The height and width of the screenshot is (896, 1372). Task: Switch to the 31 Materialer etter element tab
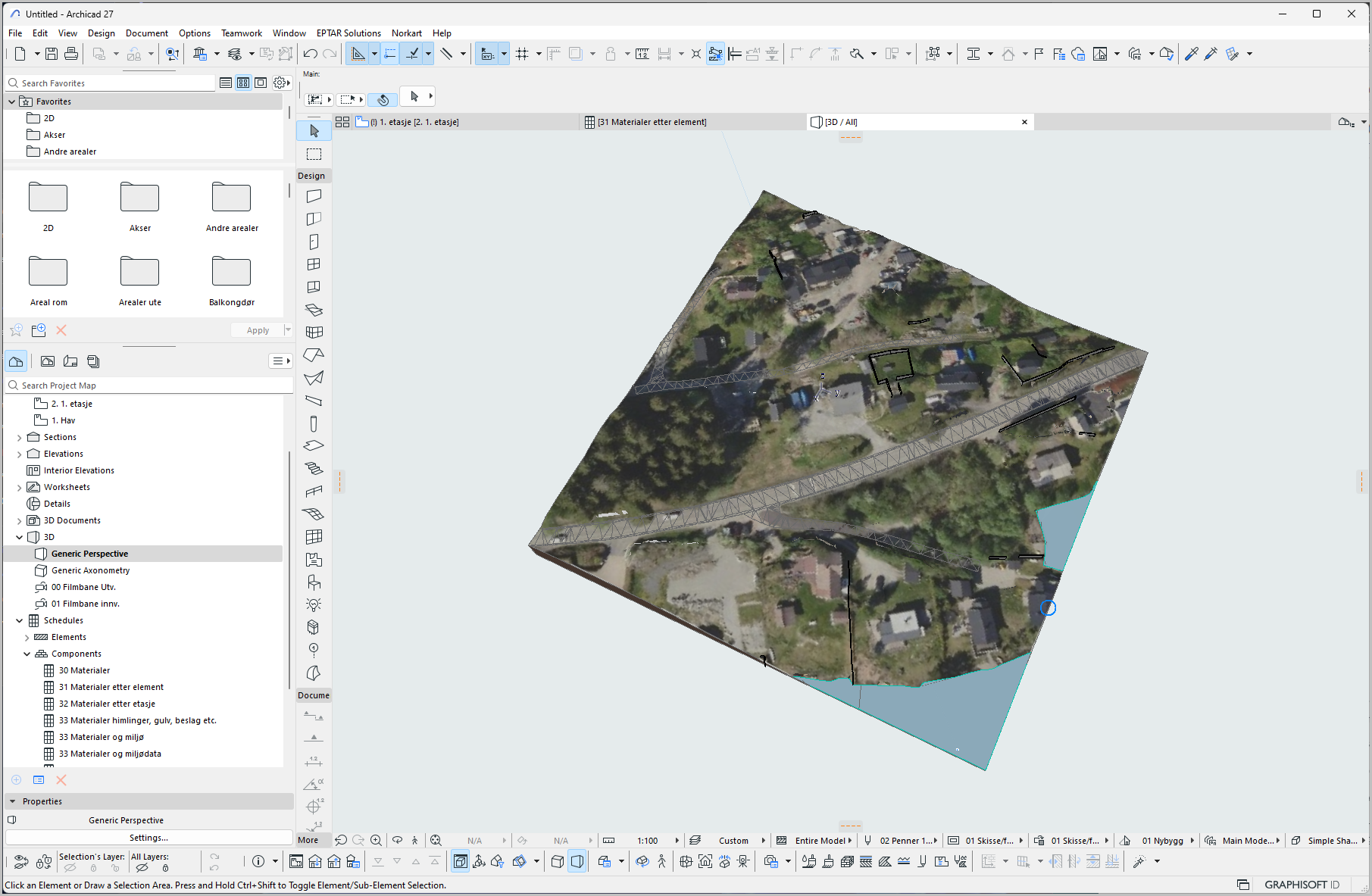pyautogui.click(x=652, y=122)
